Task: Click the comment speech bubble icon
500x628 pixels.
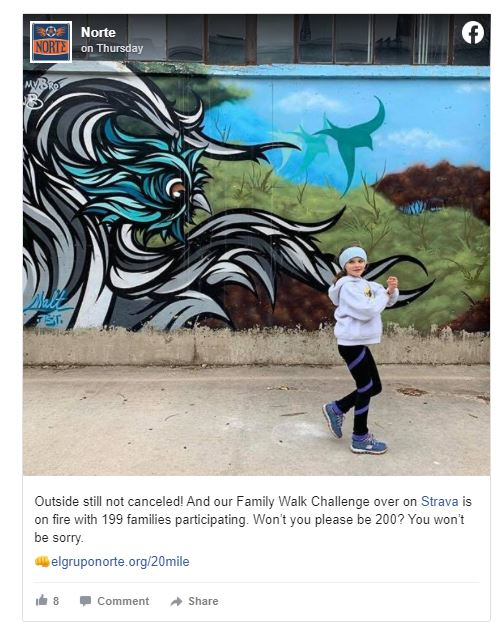Action: click(85, 601)
